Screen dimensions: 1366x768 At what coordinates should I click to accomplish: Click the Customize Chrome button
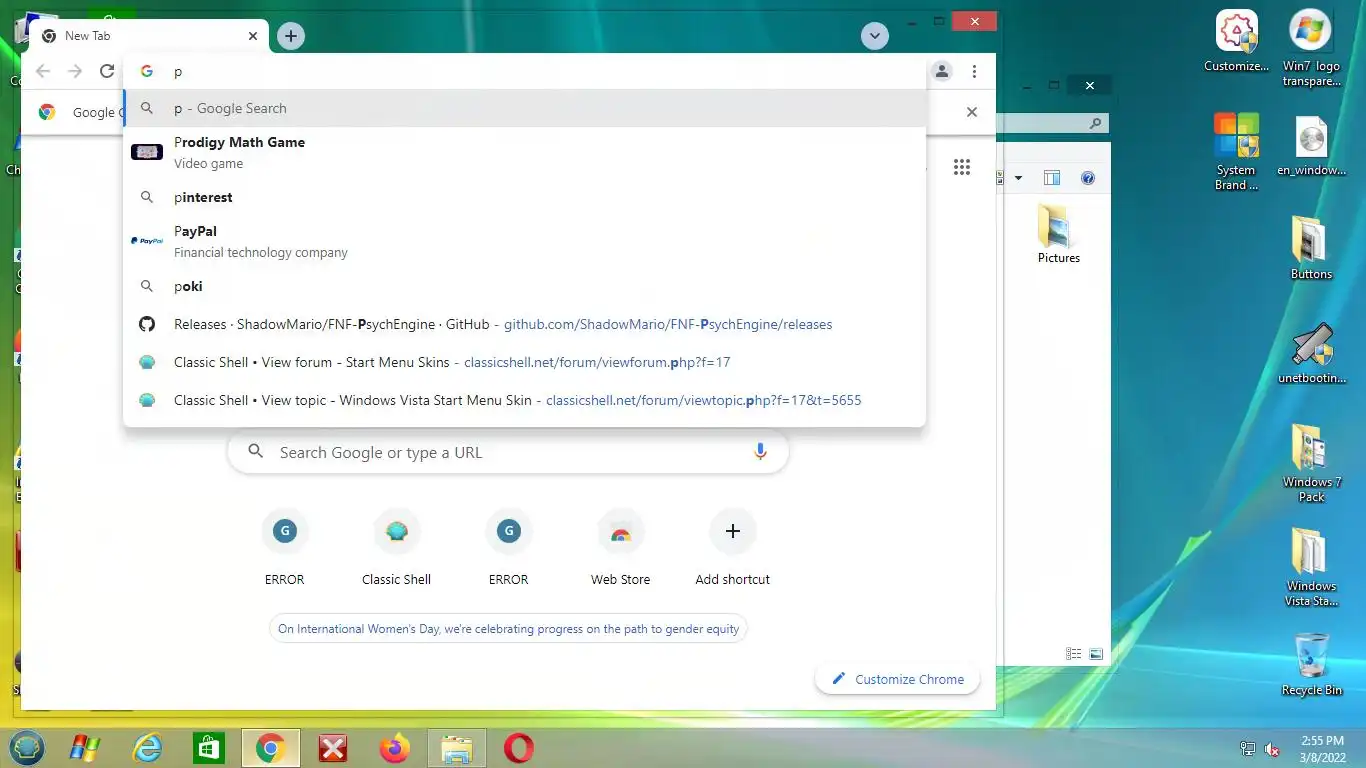[897, 679]
